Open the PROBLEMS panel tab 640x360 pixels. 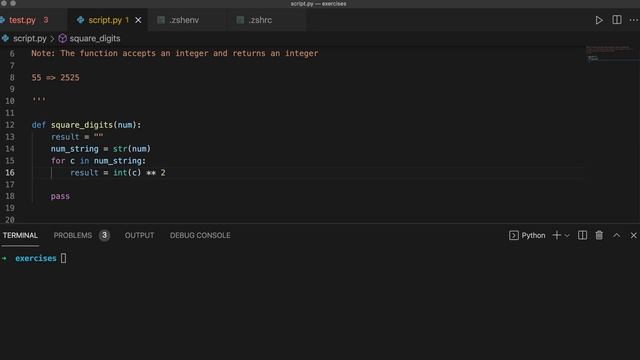coord(73,236)
